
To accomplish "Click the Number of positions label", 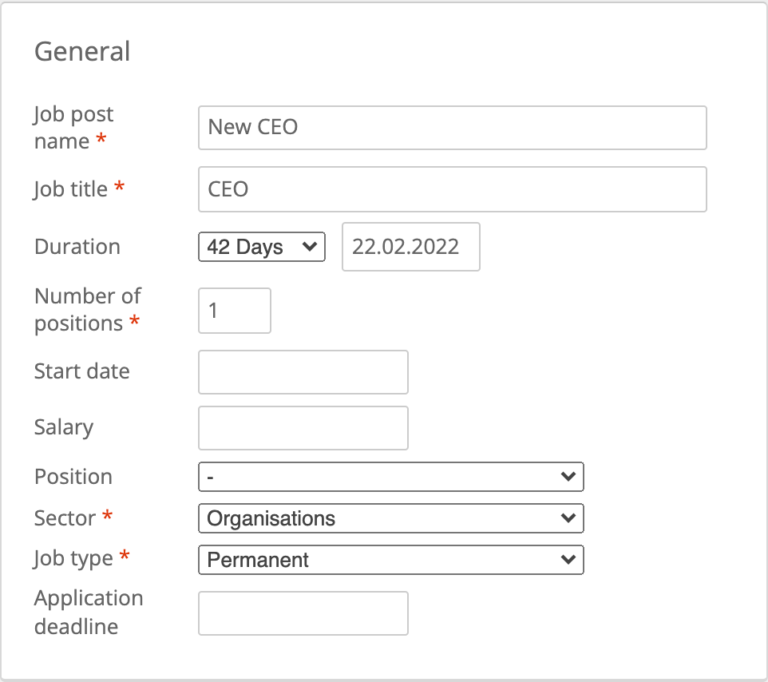I will [x=87, y=310].
